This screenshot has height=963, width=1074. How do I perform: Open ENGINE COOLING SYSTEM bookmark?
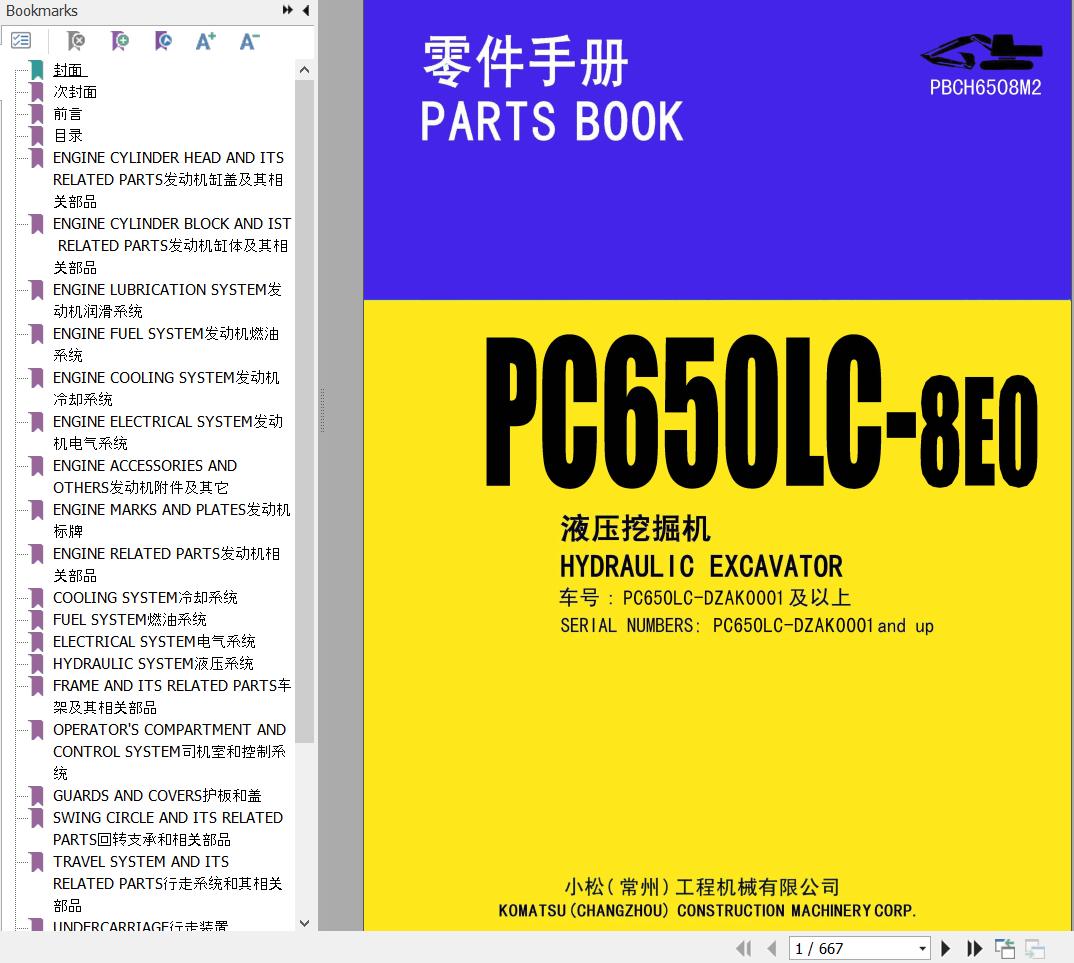(166, 388)
